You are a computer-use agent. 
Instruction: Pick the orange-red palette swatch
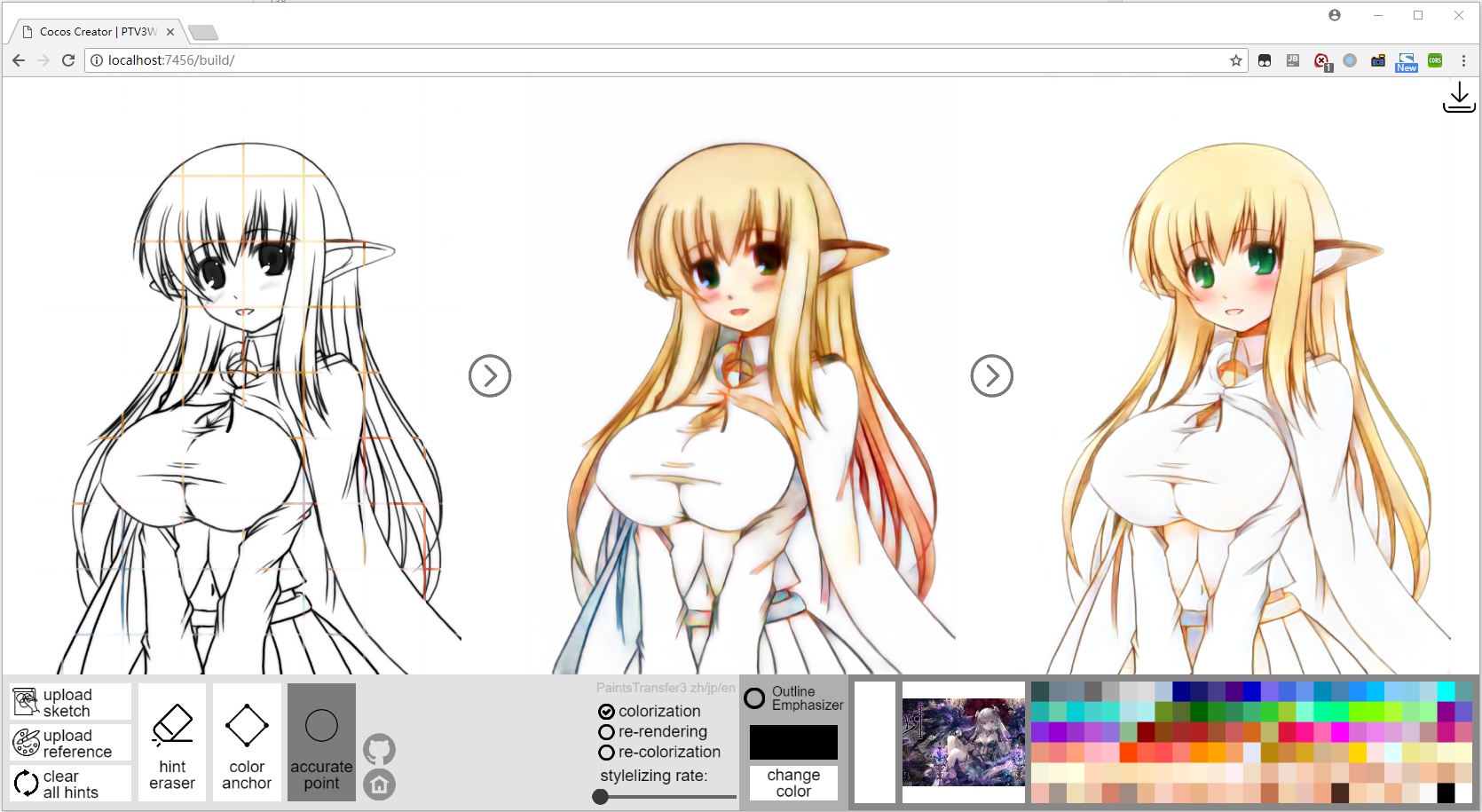(1129, 753)
